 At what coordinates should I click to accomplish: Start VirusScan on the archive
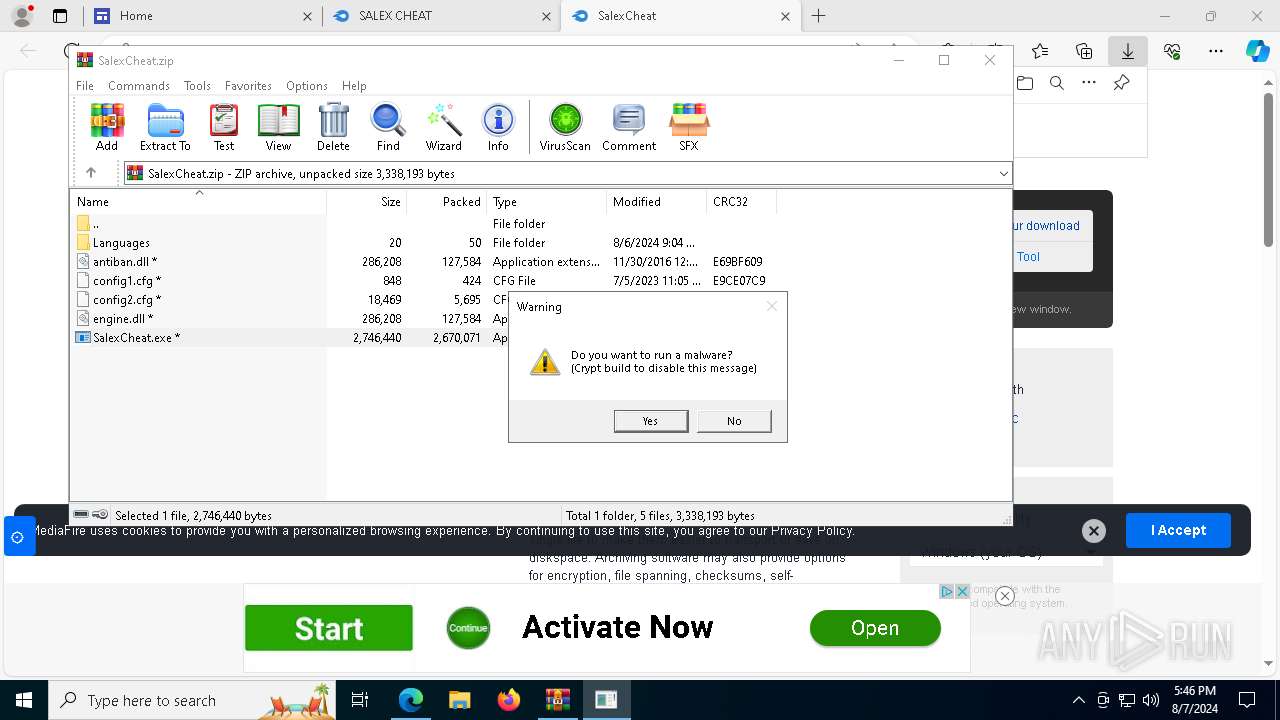[565, 127]
